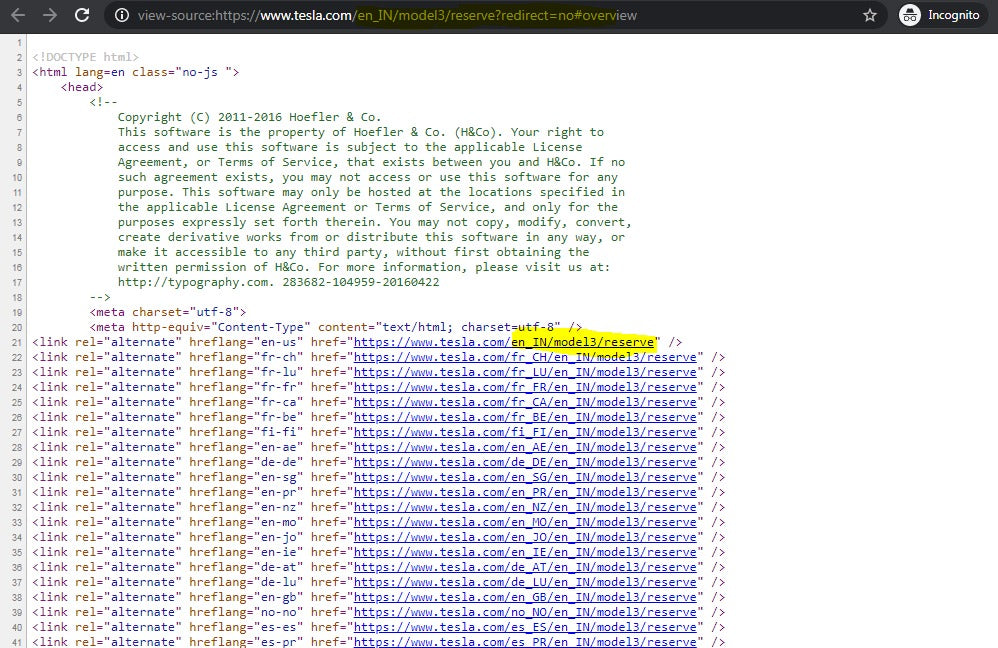The image size is (998, 648).
Task: Open the fr_LU model3 reserve link
Action: (526, 372)
